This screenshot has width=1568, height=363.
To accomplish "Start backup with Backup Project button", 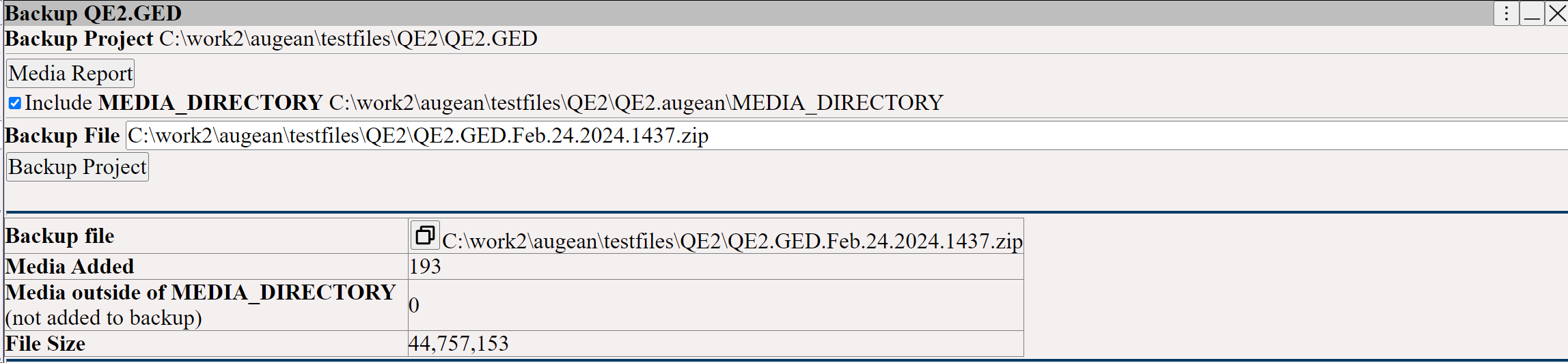I will 77,167.
